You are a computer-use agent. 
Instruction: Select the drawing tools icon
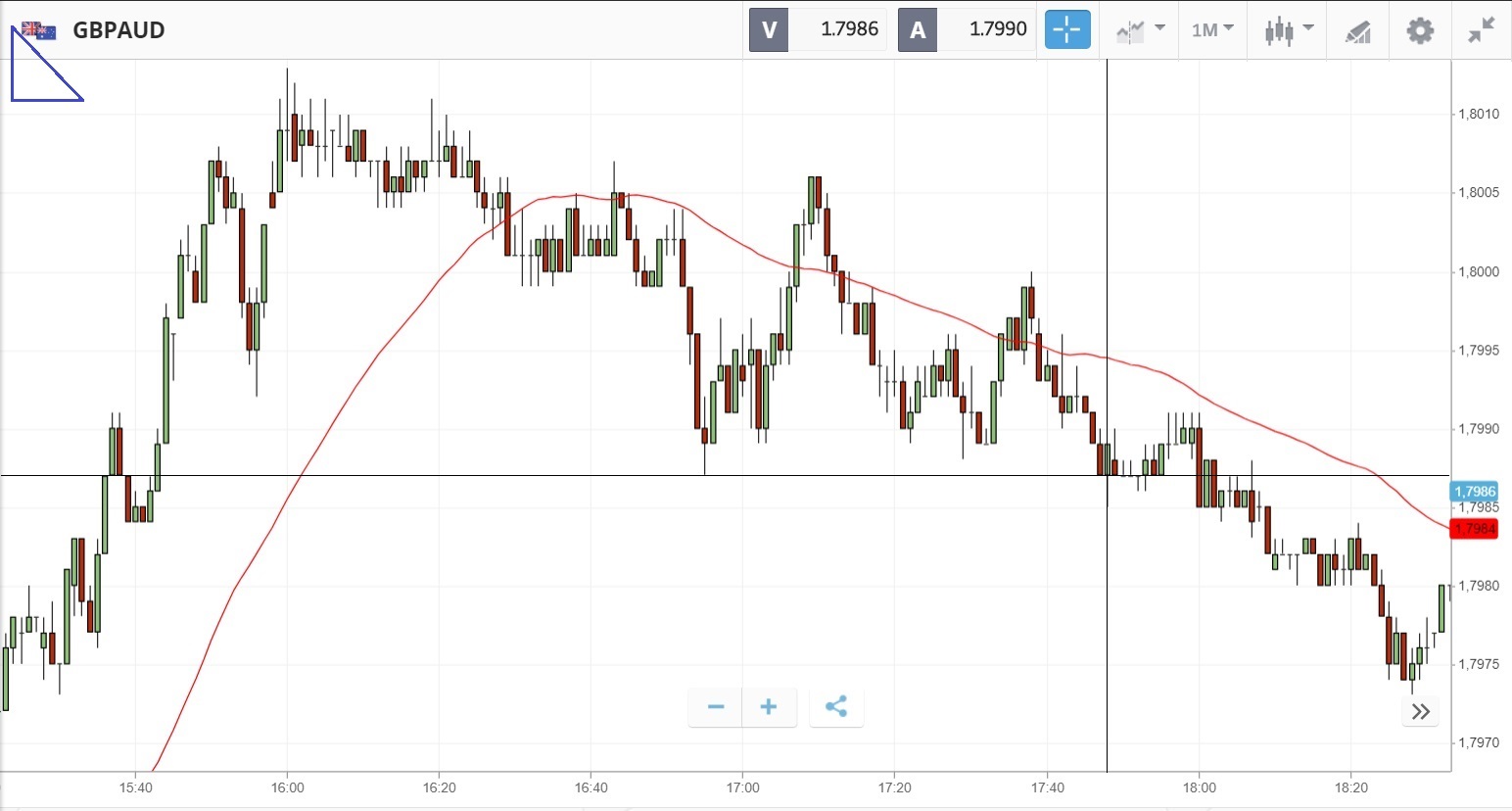click(x=1357, y=30)
